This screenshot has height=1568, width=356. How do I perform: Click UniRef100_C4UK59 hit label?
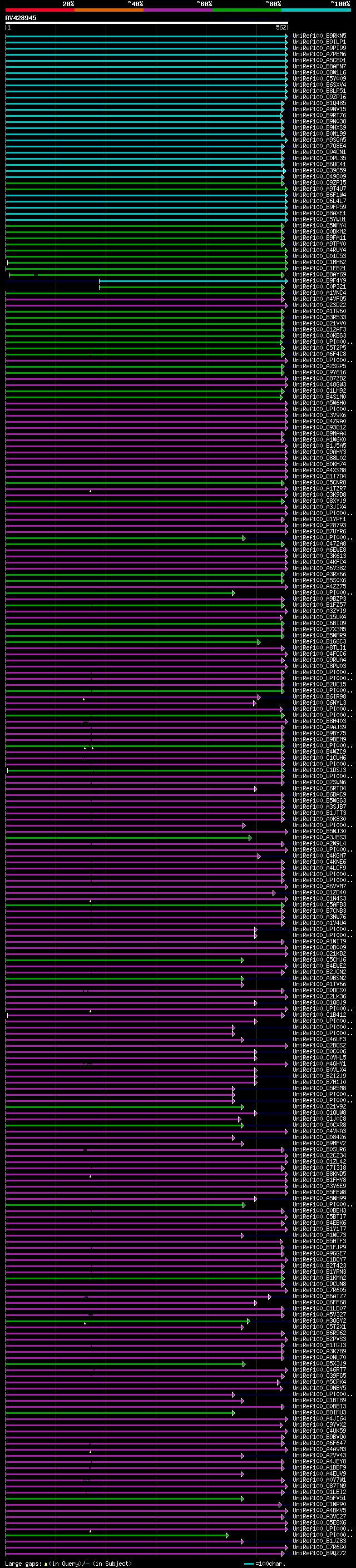click(319, 1431)
